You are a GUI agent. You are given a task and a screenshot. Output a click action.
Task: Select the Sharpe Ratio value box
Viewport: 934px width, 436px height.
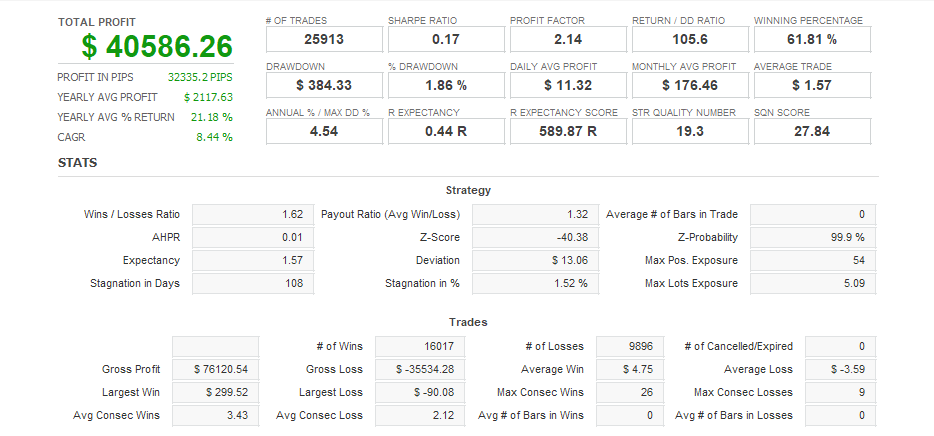446,39
